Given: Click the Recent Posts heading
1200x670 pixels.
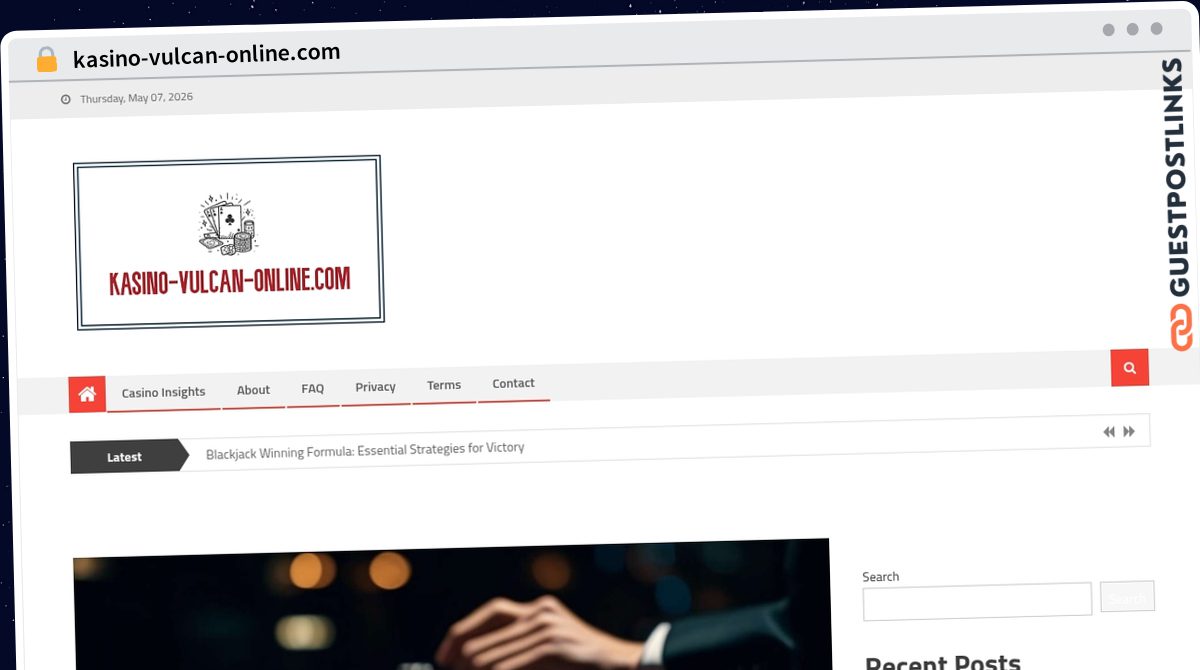Looking at the screenshot, I should point(943,662).
